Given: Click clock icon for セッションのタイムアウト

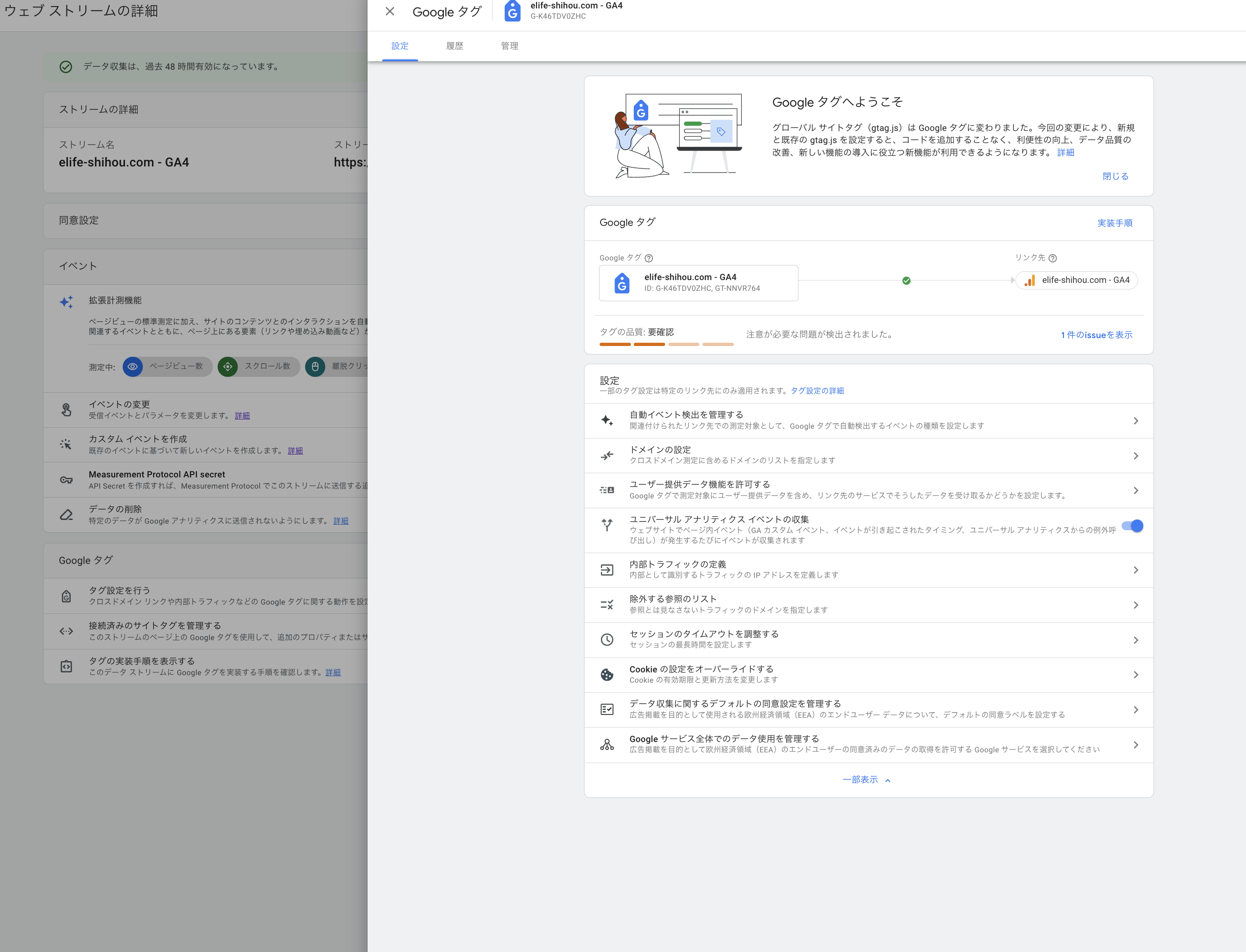Looking at the screenshot, I should (x=607, y=640).
